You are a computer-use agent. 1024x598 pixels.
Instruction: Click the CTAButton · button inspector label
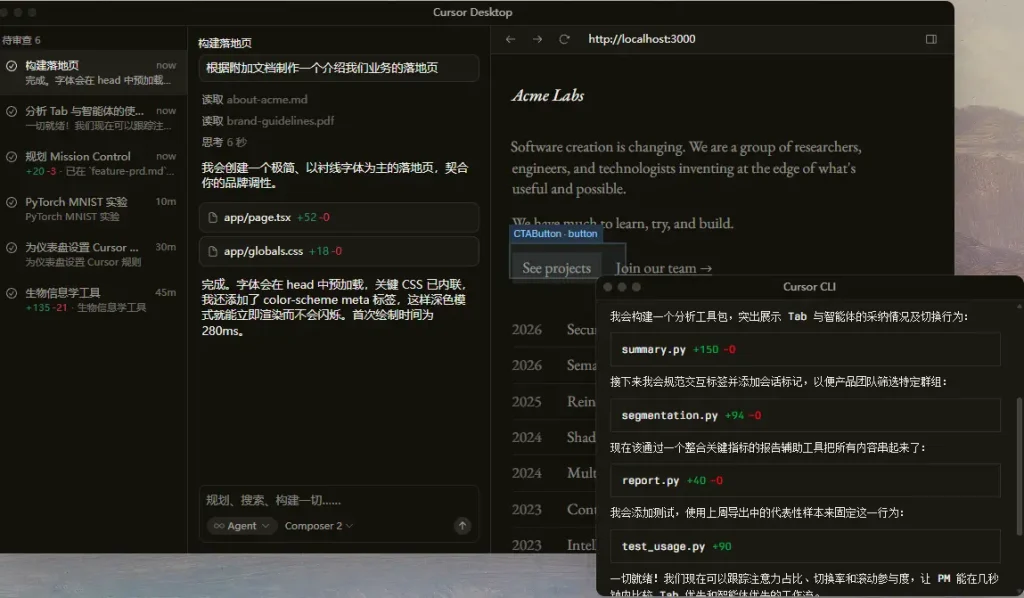(555, 234)
